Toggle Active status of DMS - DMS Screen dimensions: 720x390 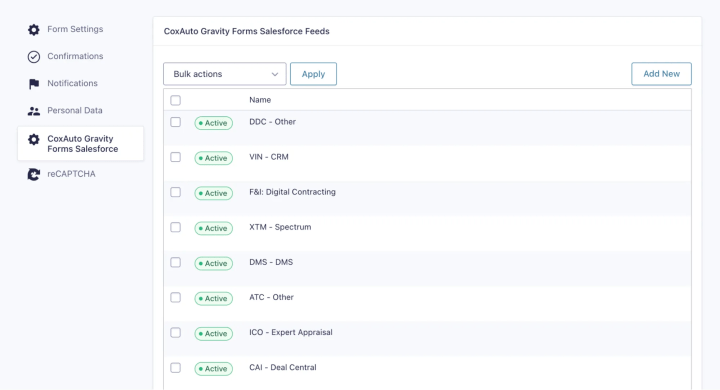[x=214, y=263]
